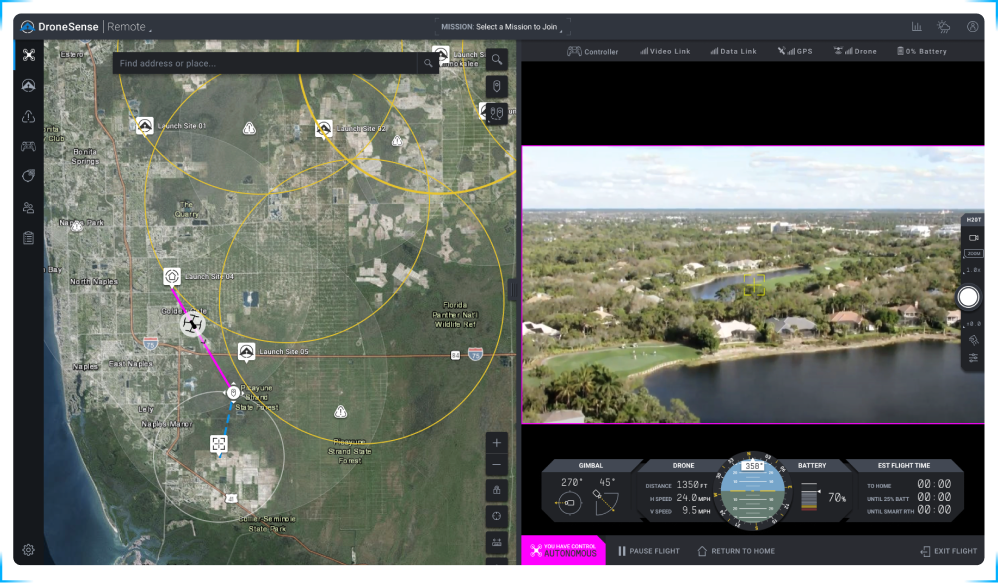Screen dimensions: 998x583
Task: Capture a photo with the camera icon
Action: pyautogui.click(x=972, y=238)
